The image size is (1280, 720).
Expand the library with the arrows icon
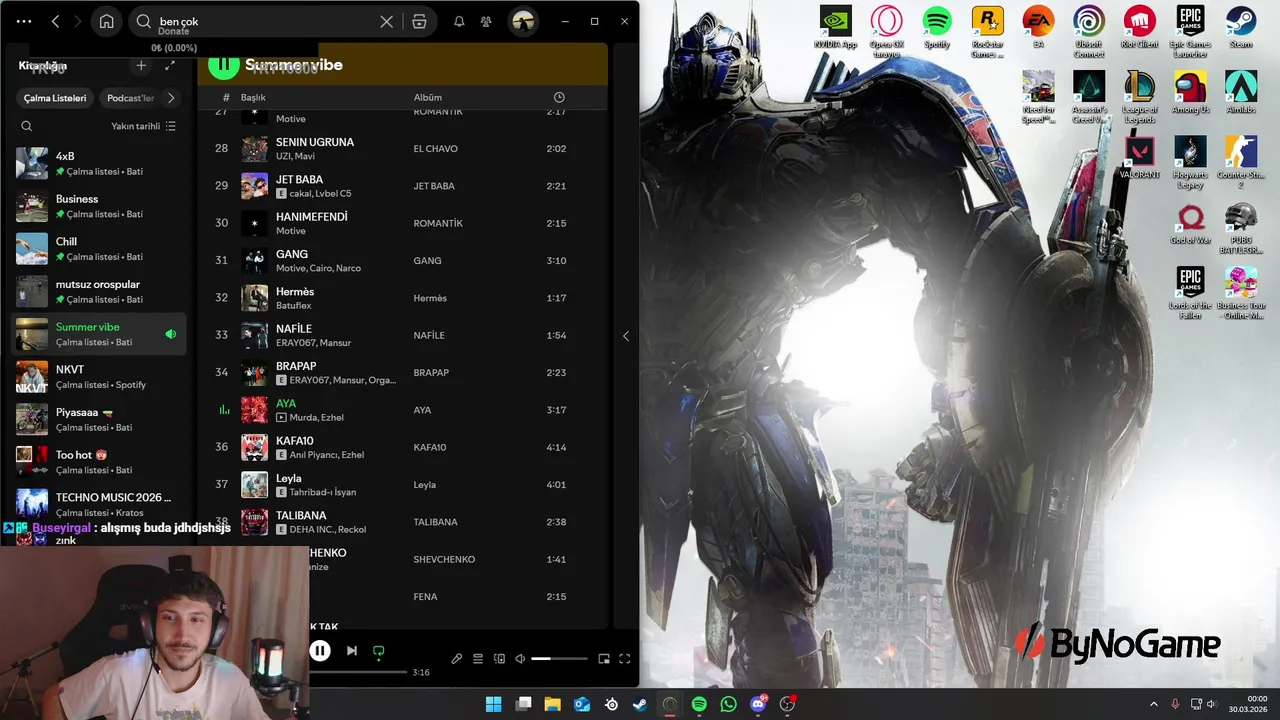pyautogui.click(x=169, y=65)
